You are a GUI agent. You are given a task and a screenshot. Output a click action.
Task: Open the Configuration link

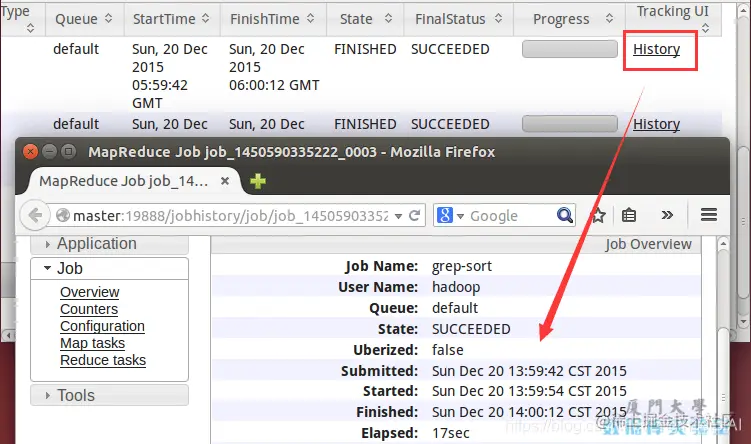pos(102,326)
